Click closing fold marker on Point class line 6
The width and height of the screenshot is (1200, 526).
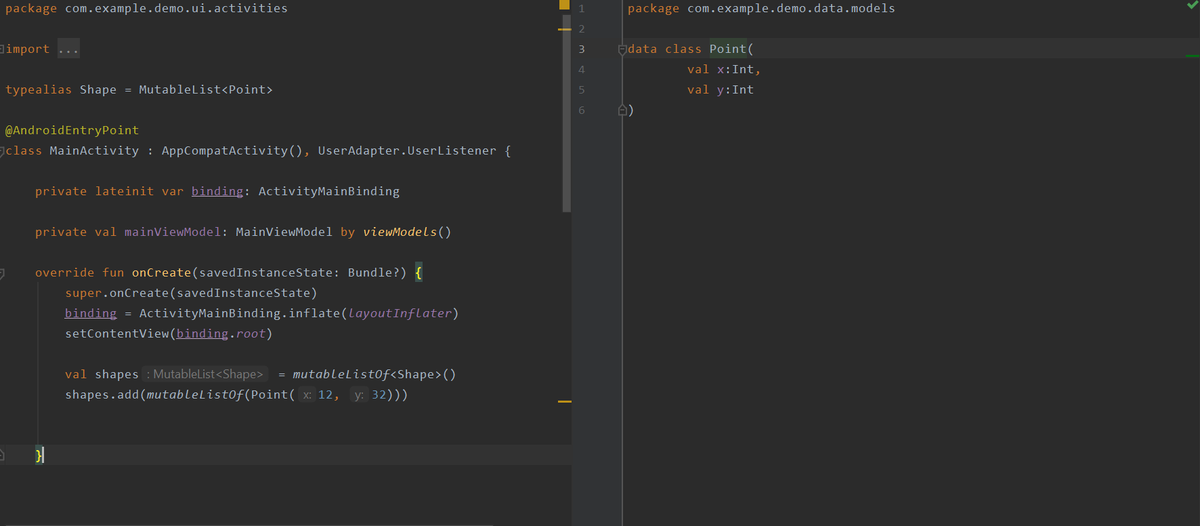[622, 110]
